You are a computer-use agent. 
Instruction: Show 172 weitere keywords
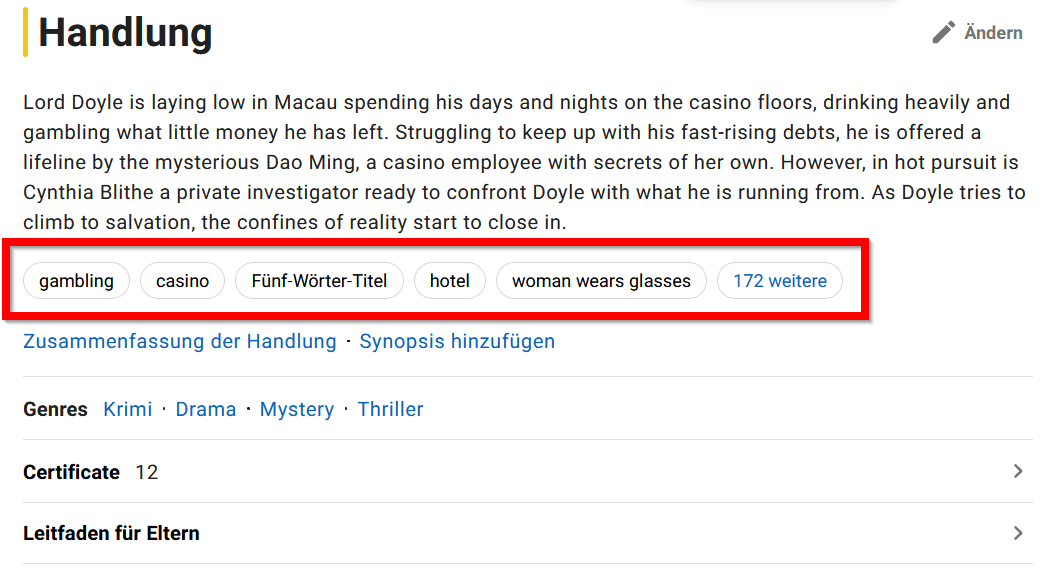pos(780,281)
